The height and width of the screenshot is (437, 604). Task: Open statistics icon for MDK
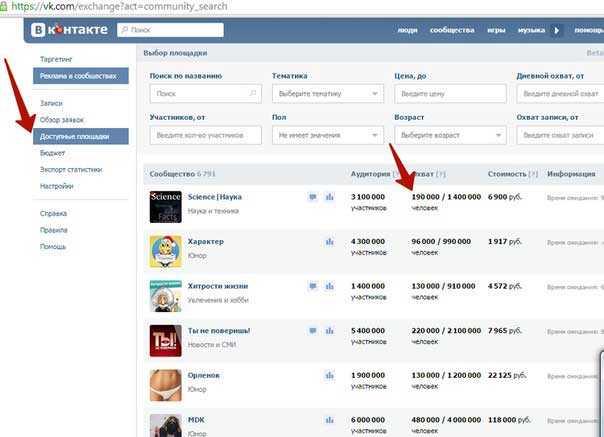(x=330, y=420)
